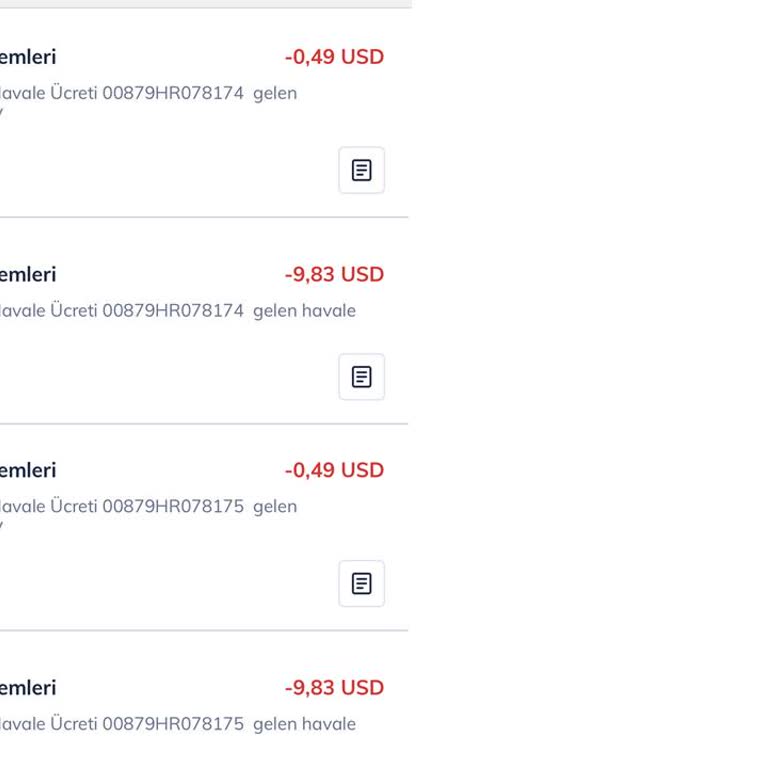This screenshot has width=768, height=768.
Task: Select title of the third transaction row
Action: [x=28, y=470]
